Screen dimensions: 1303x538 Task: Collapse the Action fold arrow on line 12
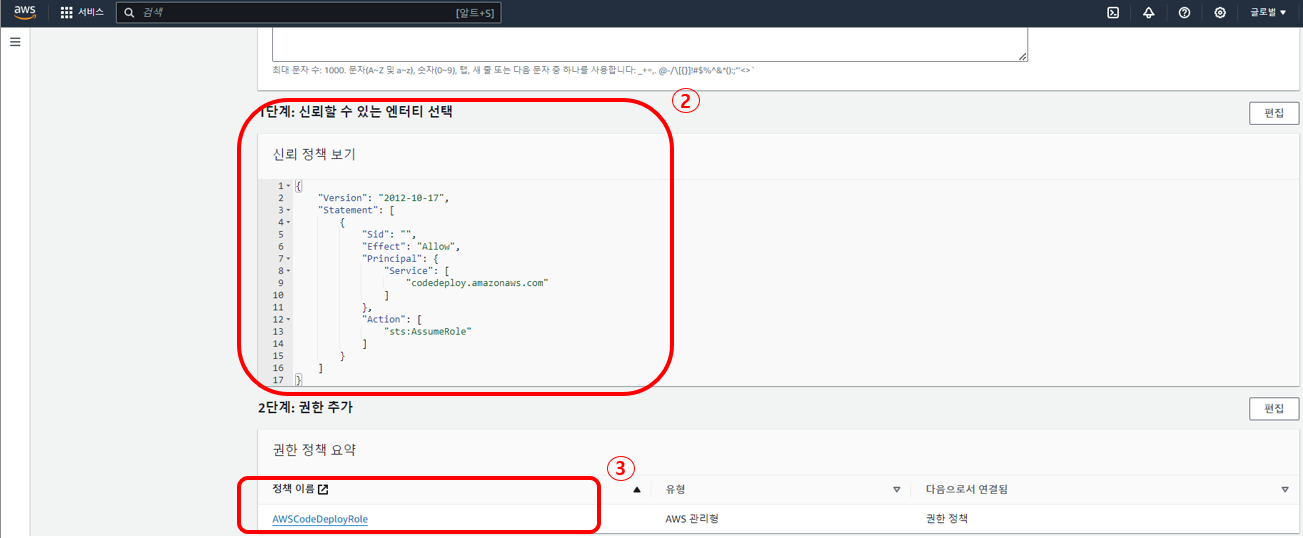(x=288, y=319)
